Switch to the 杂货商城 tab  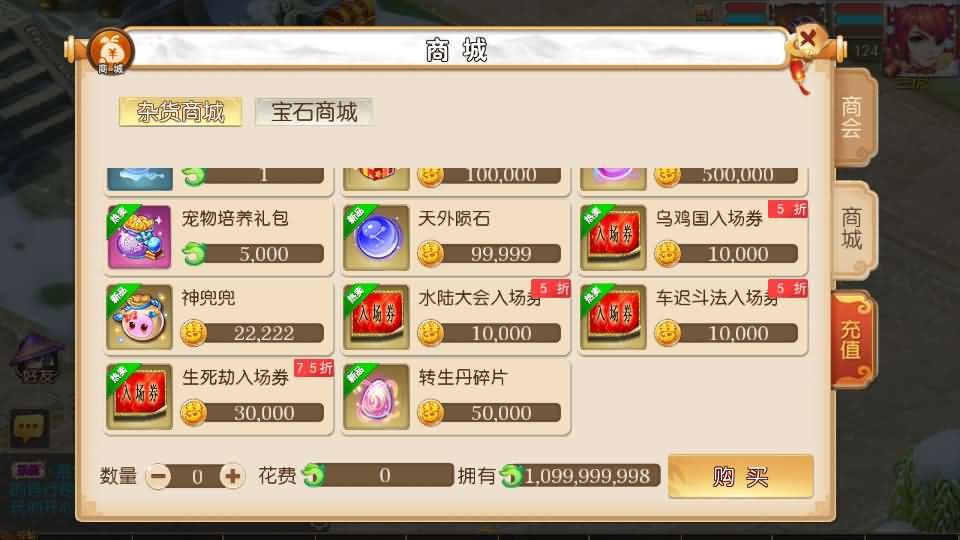point(181,112)
